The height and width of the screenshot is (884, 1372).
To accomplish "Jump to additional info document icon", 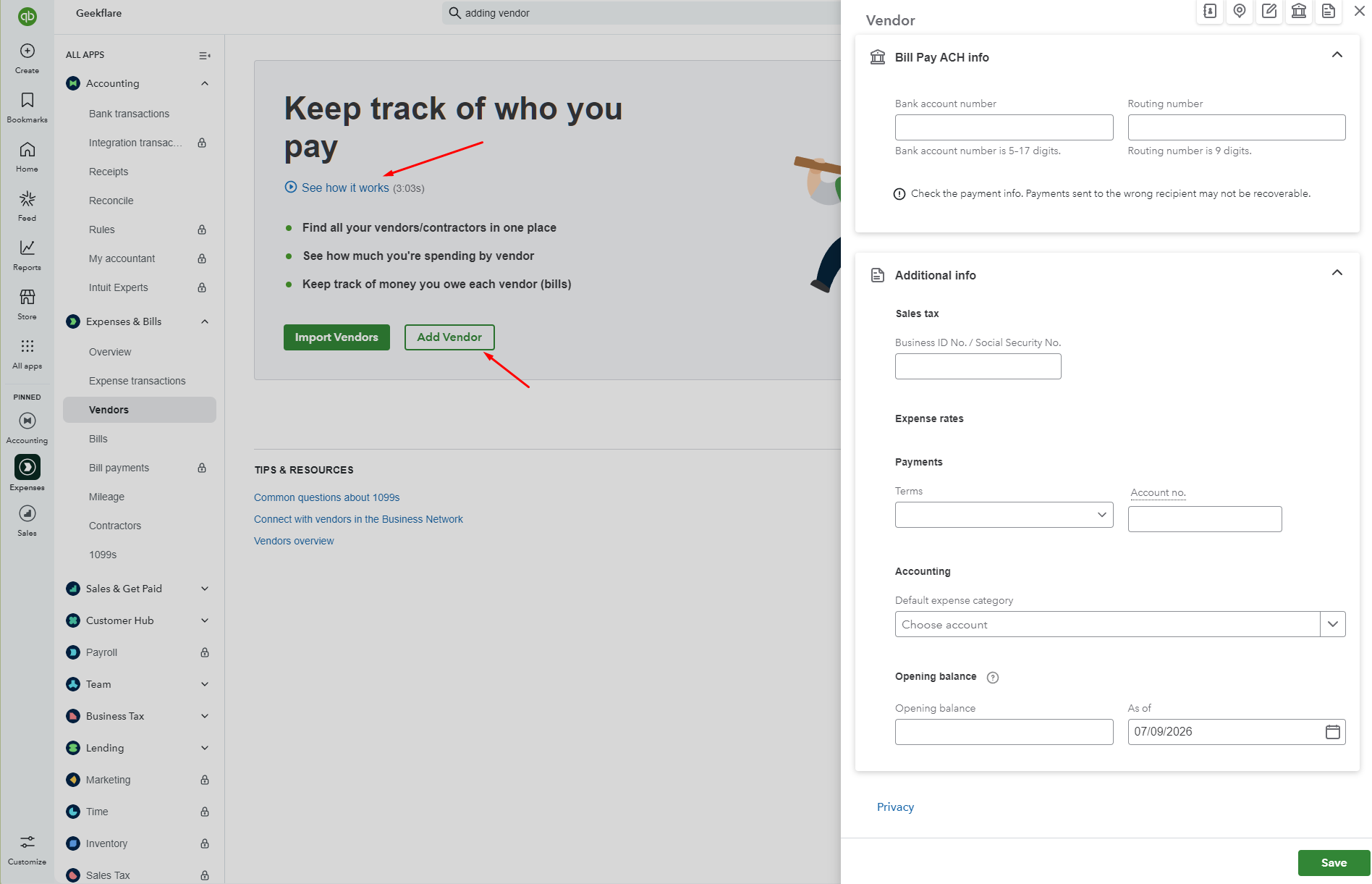I will 1329,11.
